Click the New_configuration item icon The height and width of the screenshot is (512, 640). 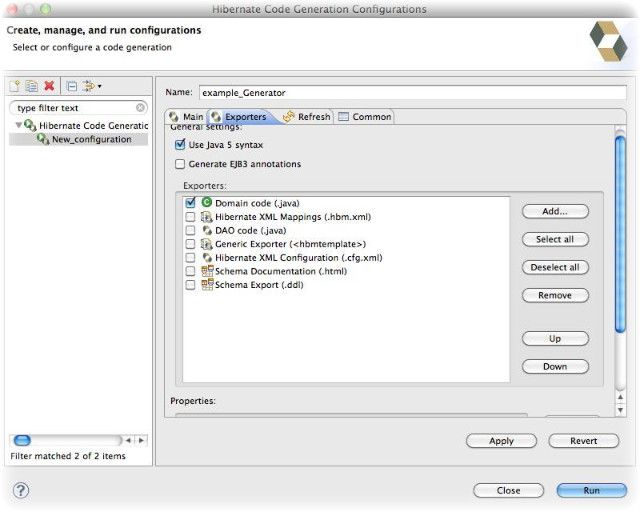(x=43, y=139)
